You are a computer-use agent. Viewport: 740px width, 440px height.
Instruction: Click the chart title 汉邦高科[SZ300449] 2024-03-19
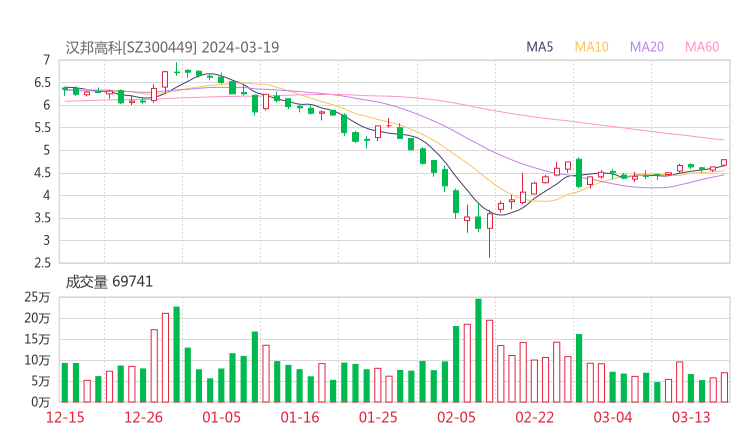coord(172,48)
